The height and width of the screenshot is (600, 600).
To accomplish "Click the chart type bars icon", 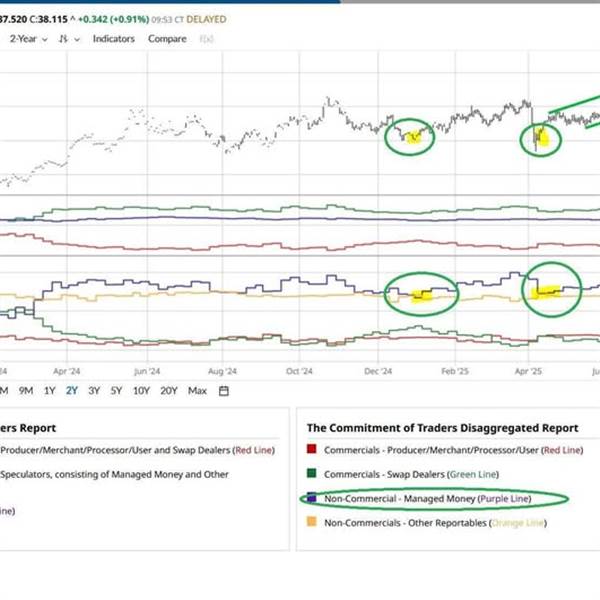I will 63,39.
